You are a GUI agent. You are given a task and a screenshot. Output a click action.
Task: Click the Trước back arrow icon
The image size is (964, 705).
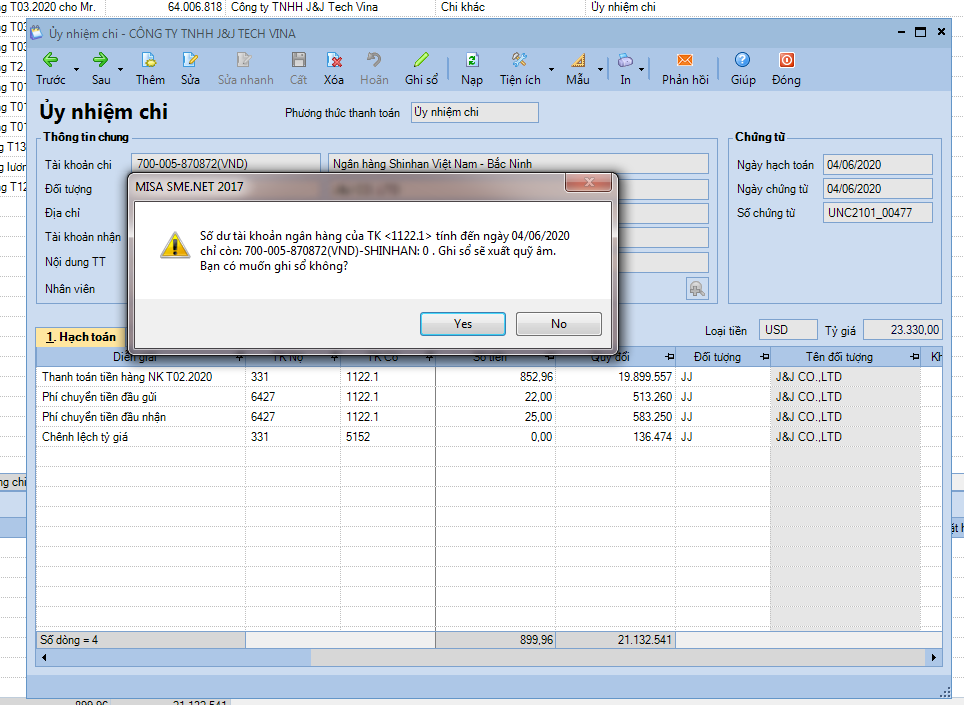(49, 60)
